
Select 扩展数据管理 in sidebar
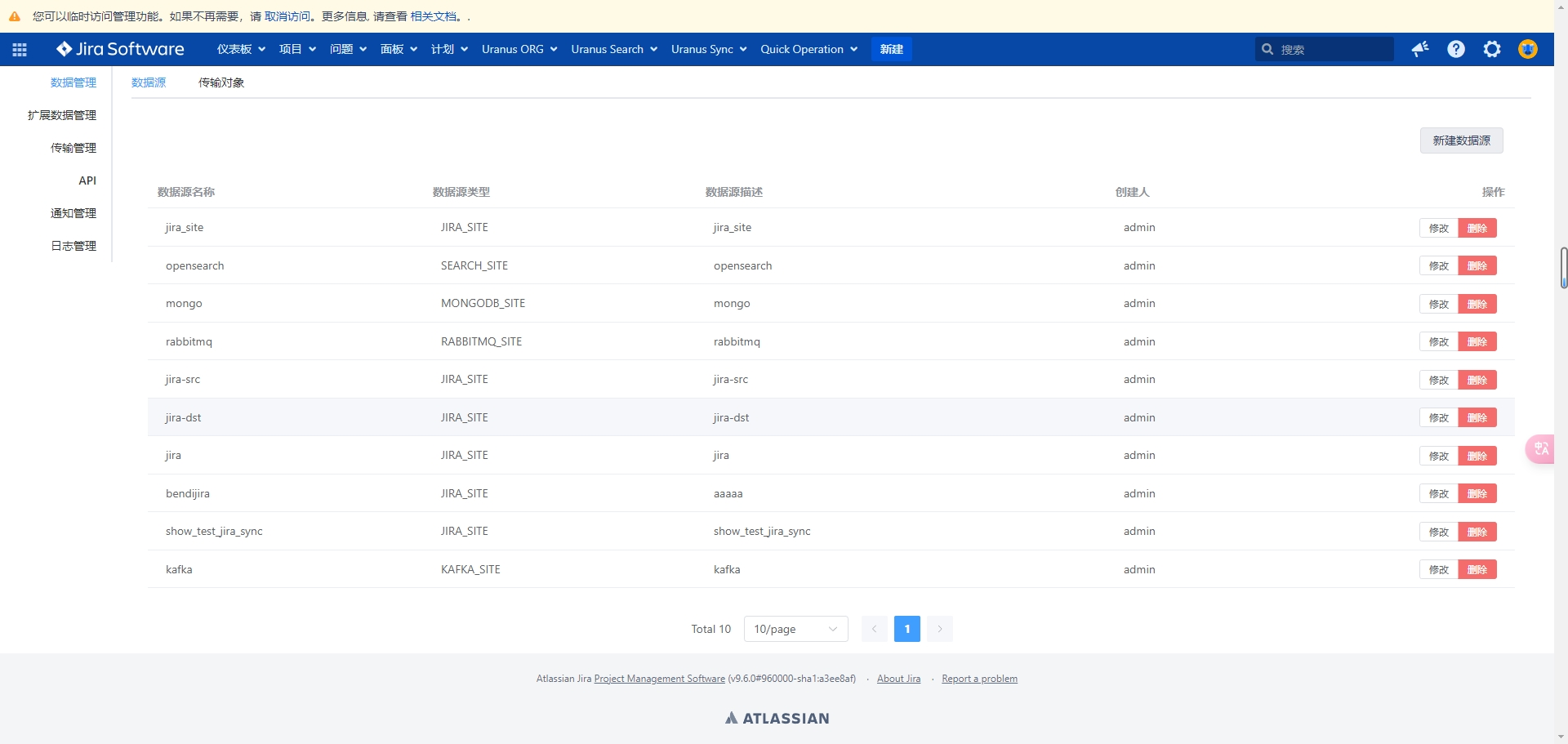pos(62,115)
